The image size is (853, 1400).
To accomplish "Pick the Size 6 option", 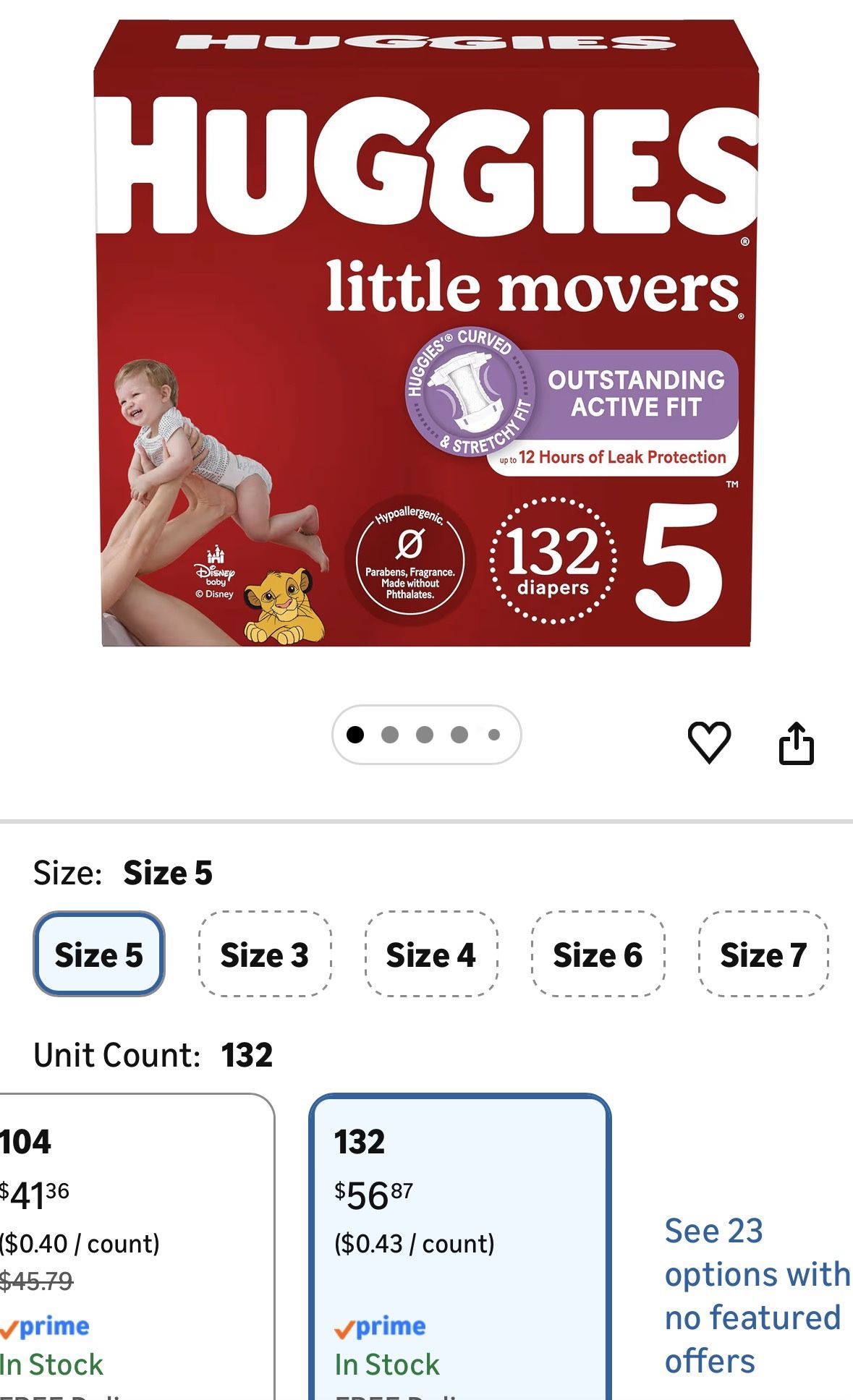I will [x=598, y=954].
